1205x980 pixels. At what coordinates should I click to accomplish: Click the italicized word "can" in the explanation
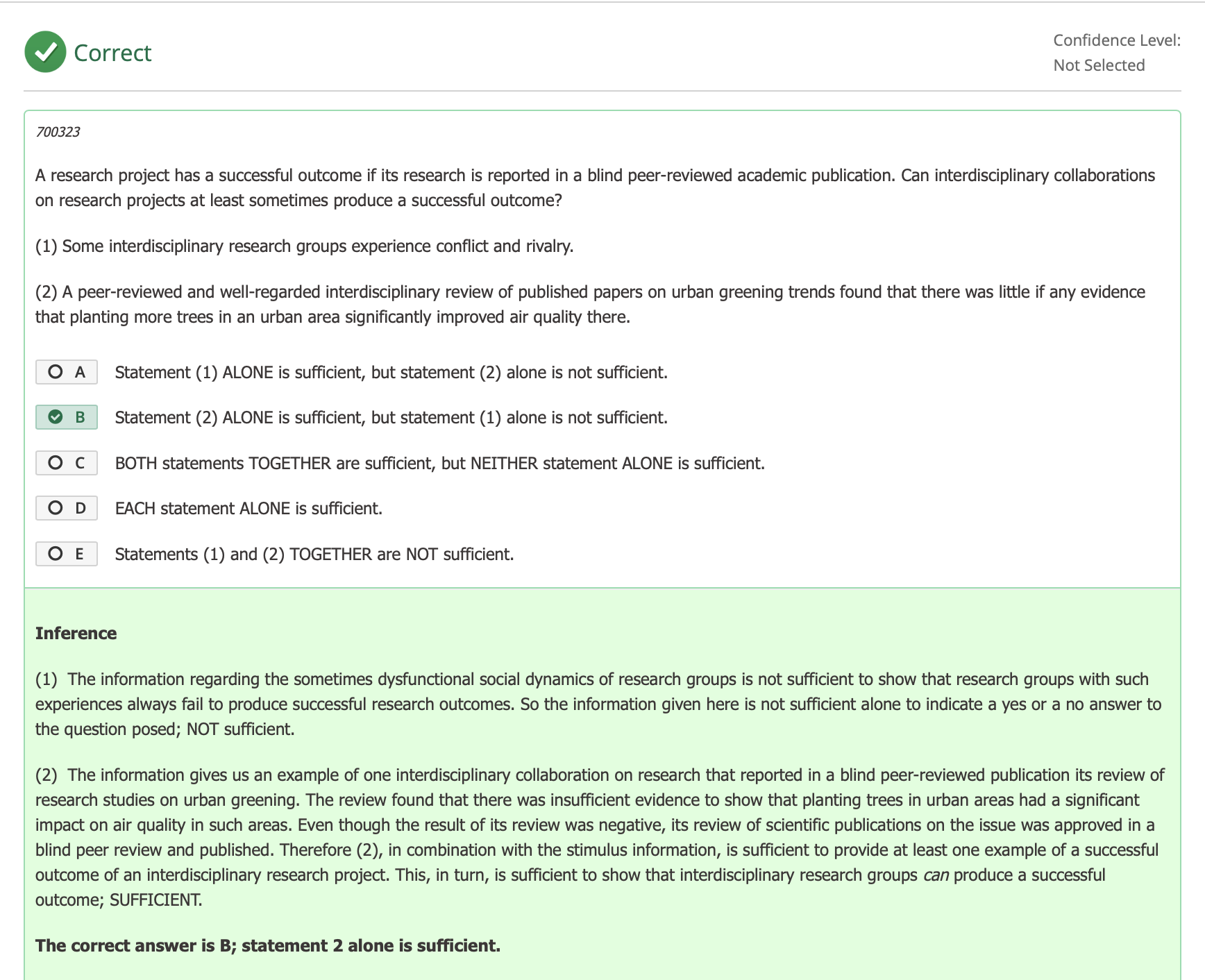click(x=935, y=875)
